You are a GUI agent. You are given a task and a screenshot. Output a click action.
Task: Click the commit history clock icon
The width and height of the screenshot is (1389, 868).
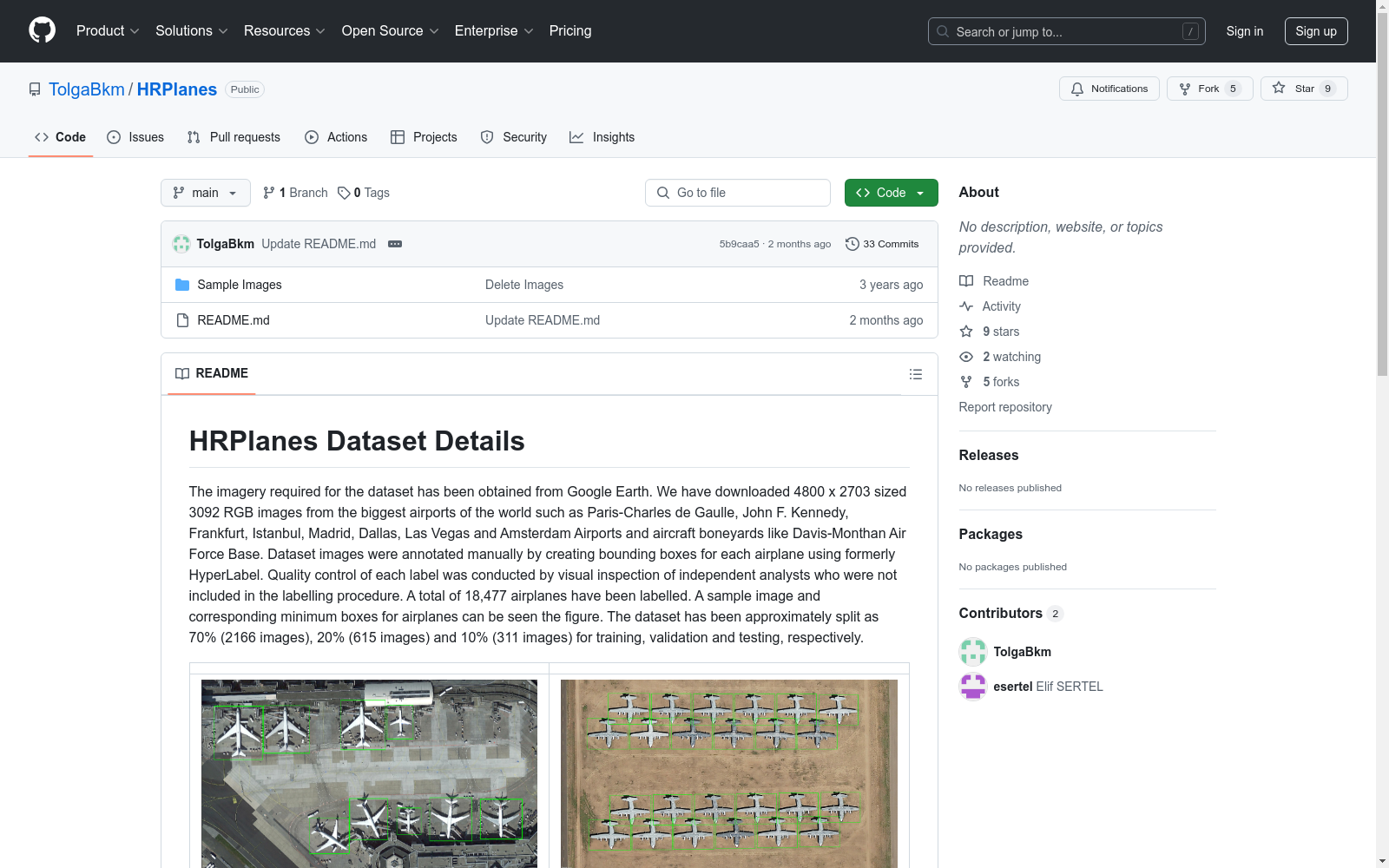852,244
